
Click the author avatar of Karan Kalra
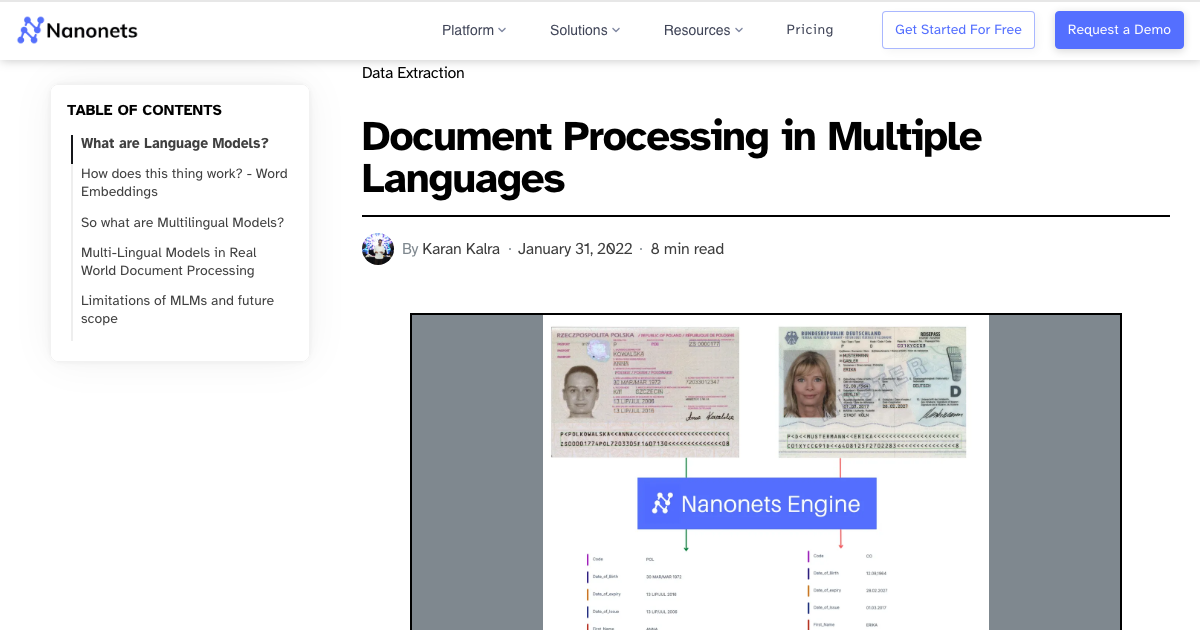pyautogui.click(x=378, y=249)
